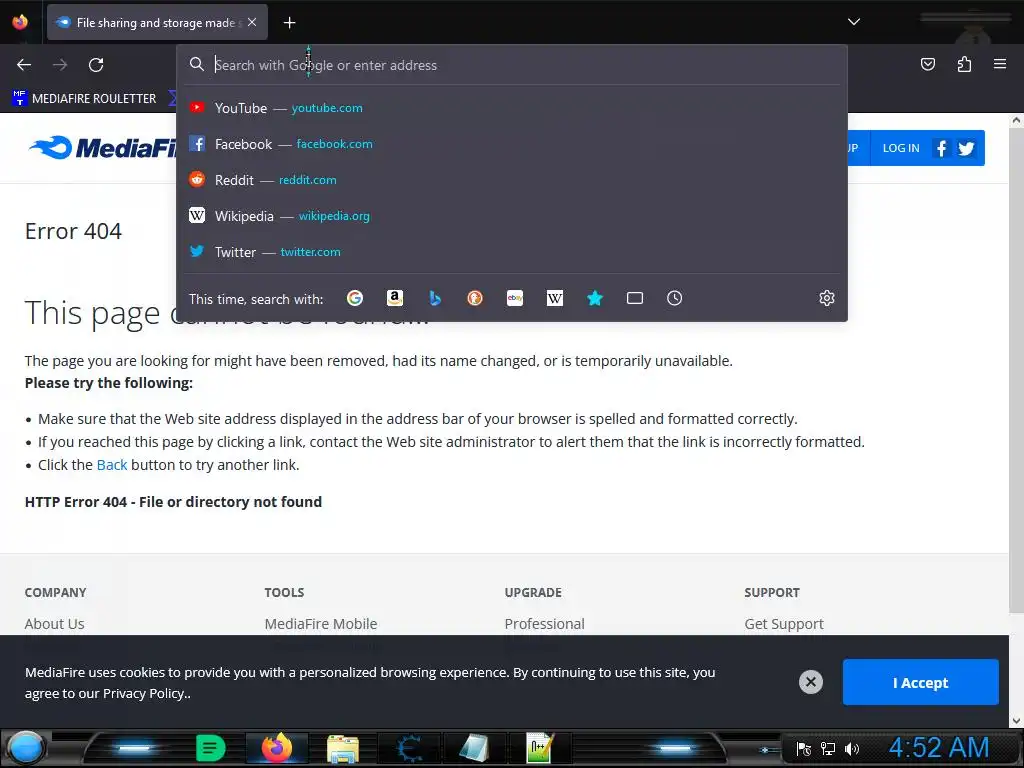
Task: Open the Notepad++ taskbar icon
Action: 539,748
